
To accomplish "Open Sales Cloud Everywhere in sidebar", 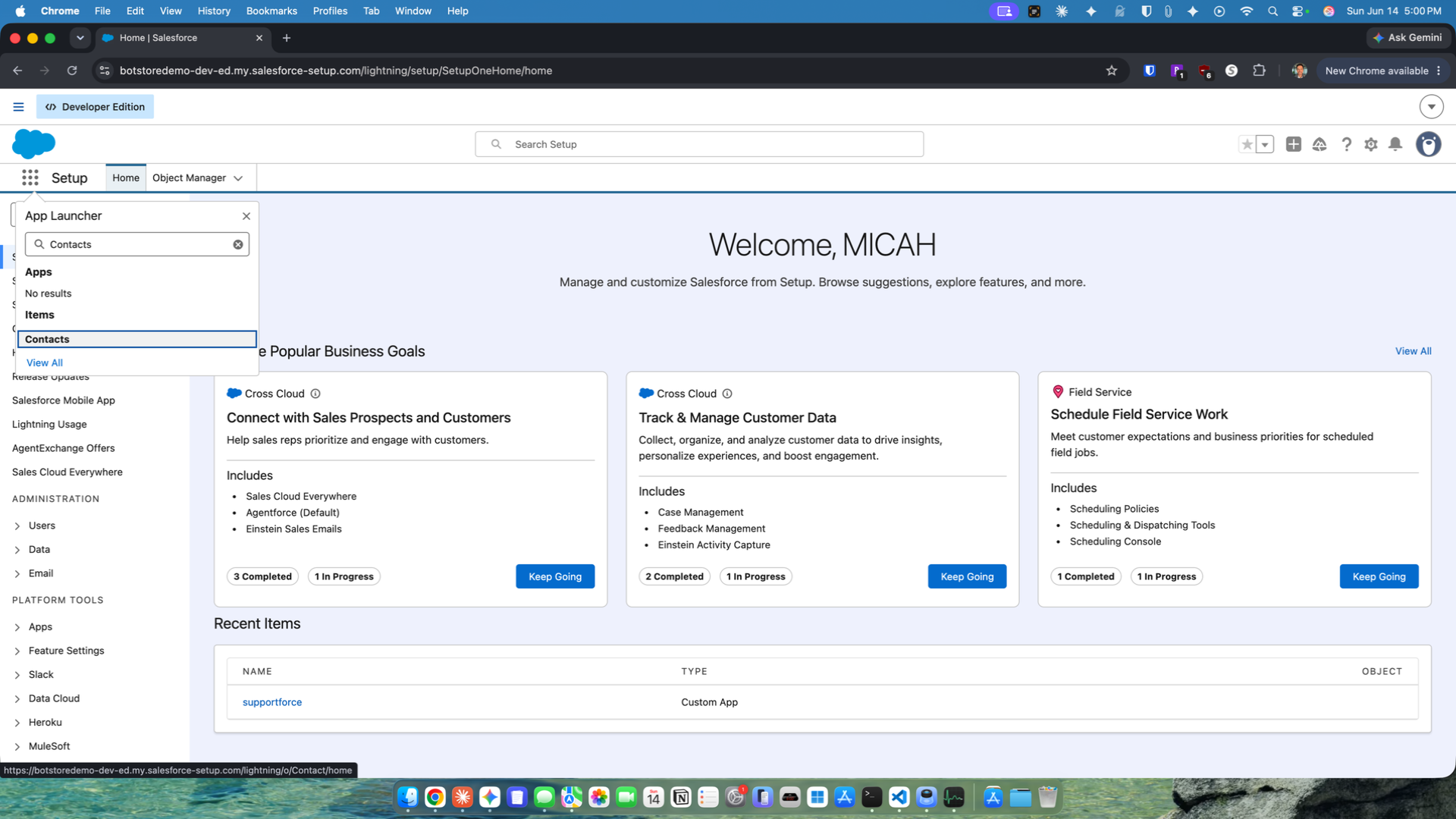I will [x=67, y=472].
